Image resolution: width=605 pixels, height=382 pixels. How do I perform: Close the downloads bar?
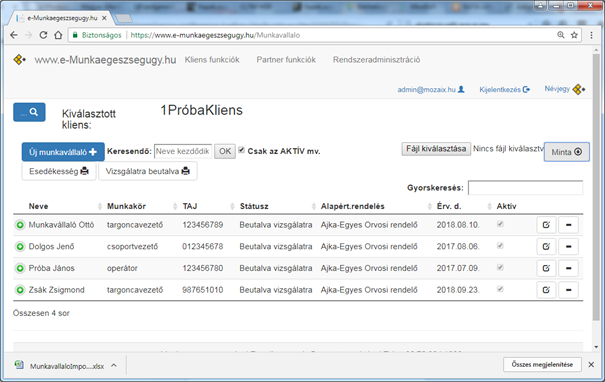click(591, 365)
